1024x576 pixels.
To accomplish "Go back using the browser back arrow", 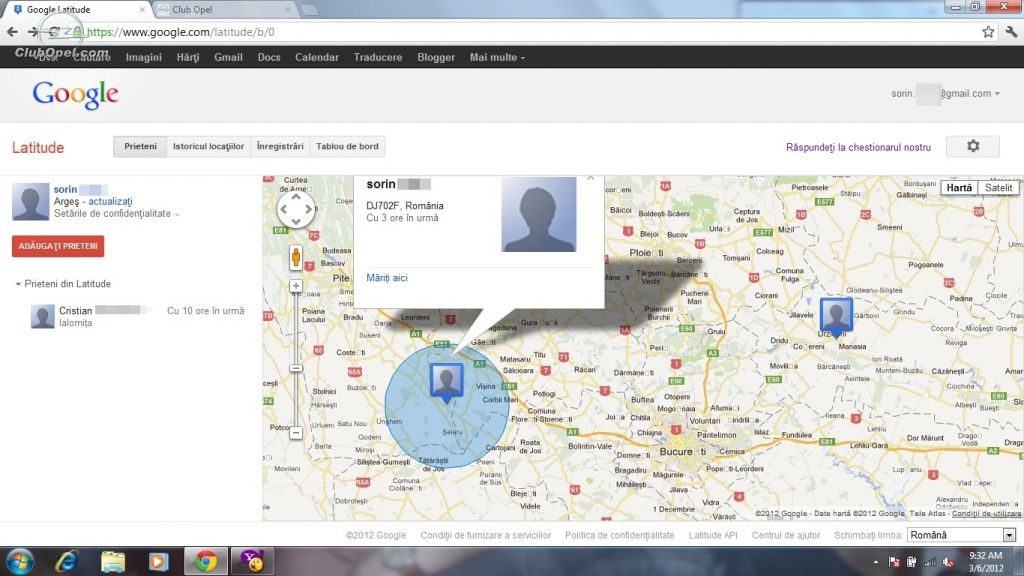I will [x=12, y=31].
